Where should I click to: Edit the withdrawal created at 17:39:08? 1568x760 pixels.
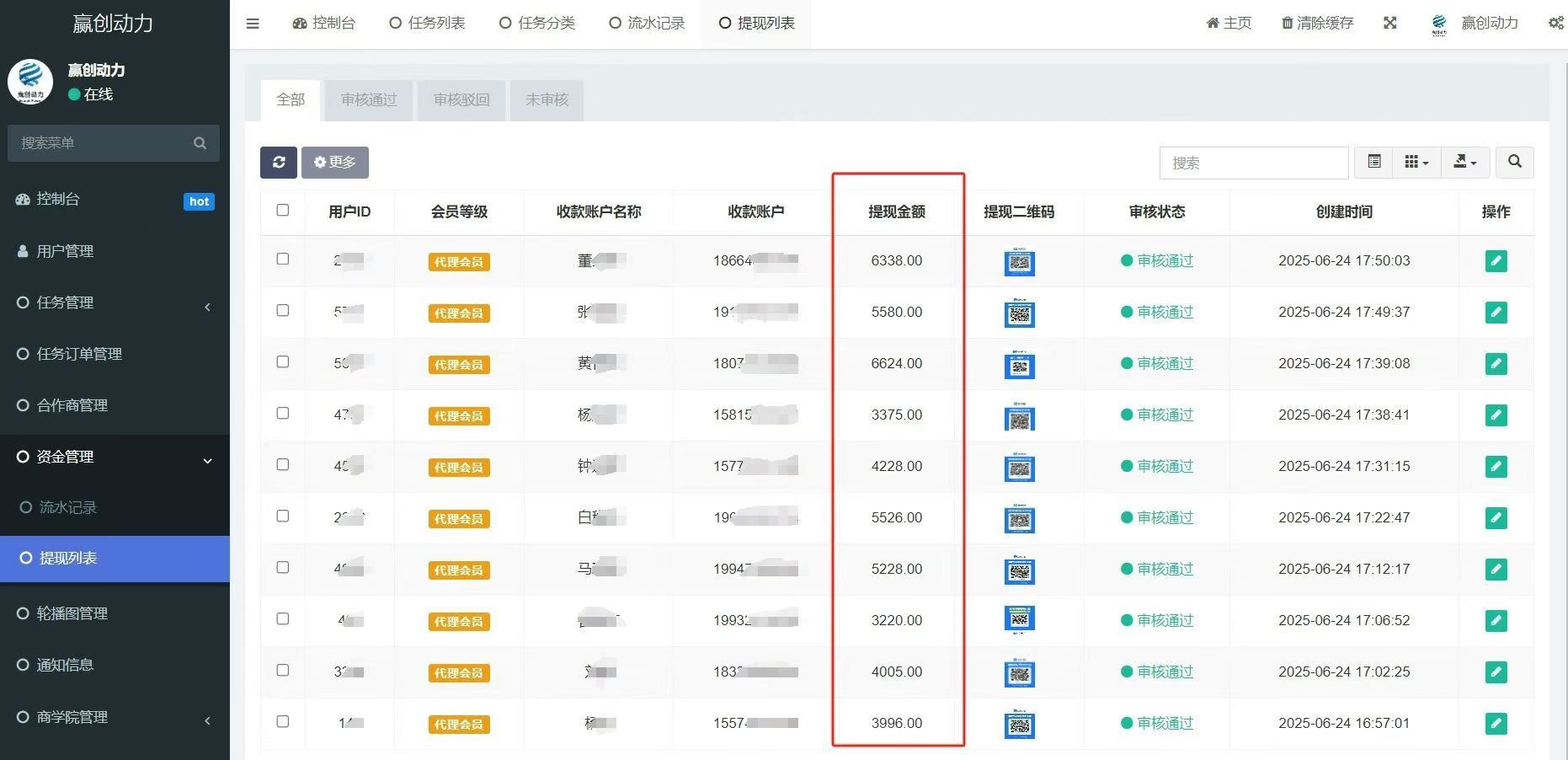click(1496, 364)
